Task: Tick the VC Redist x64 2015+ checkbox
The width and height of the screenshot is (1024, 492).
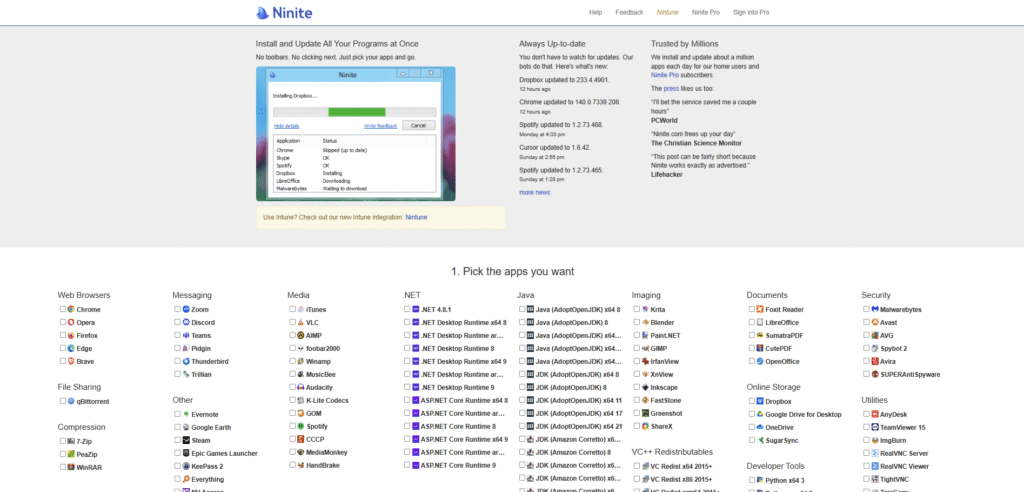Action: [637, 467]
